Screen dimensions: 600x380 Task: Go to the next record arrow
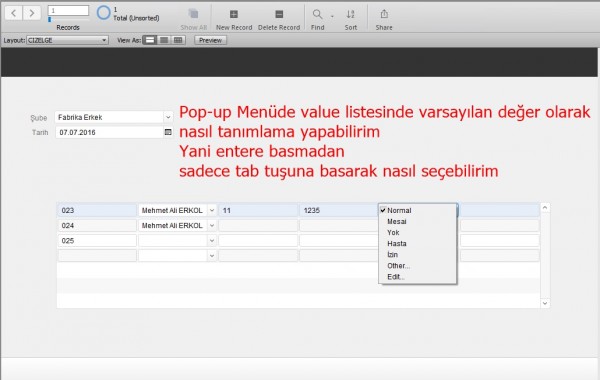[x=32, y=13]
